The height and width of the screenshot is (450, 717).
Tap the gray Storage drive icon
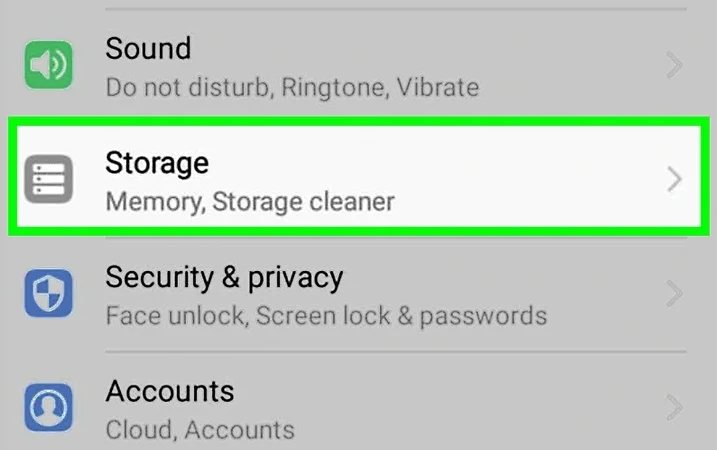pyautogui.click(x=49, y=180)
